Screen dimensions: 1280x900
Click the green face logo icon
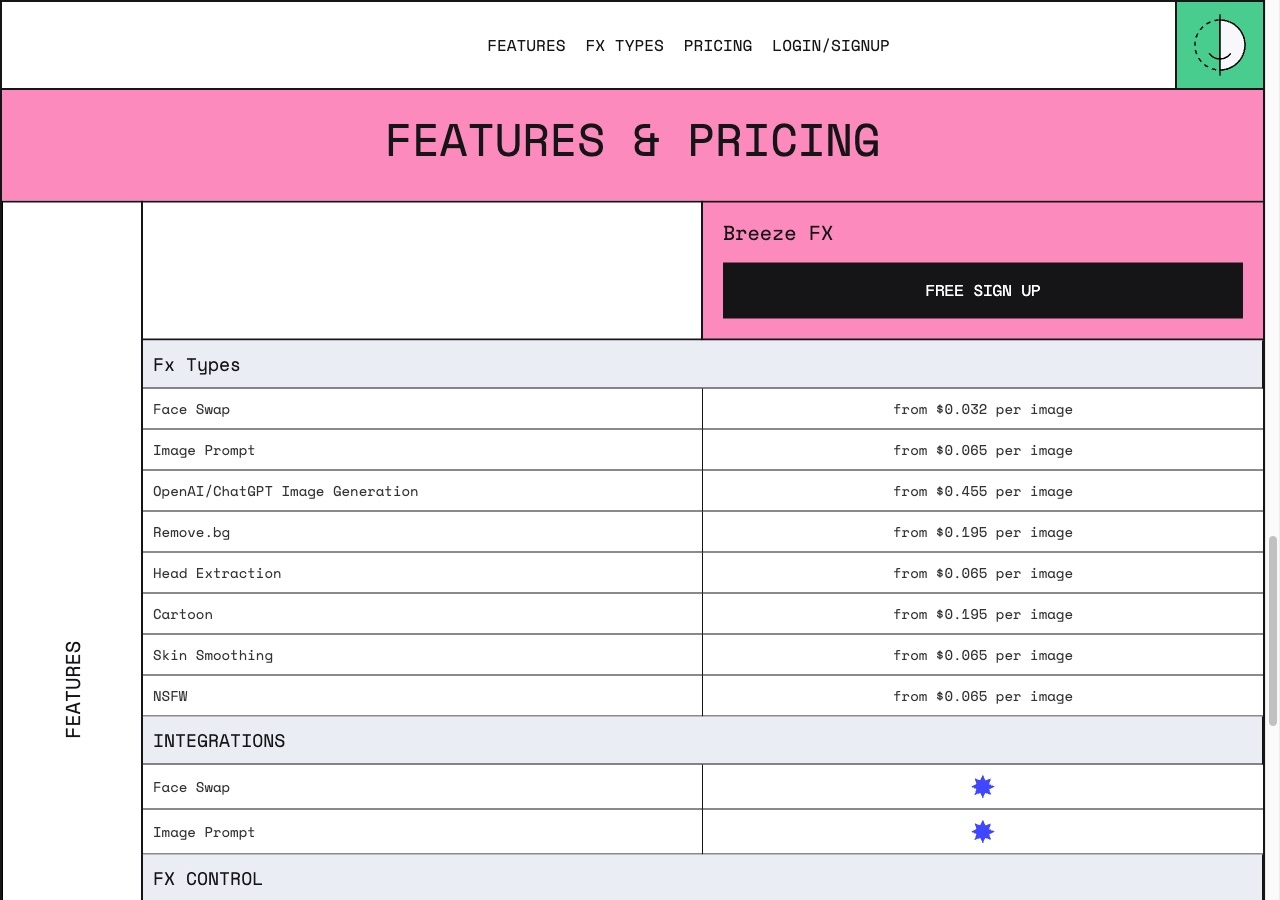tap(1220, 45)
